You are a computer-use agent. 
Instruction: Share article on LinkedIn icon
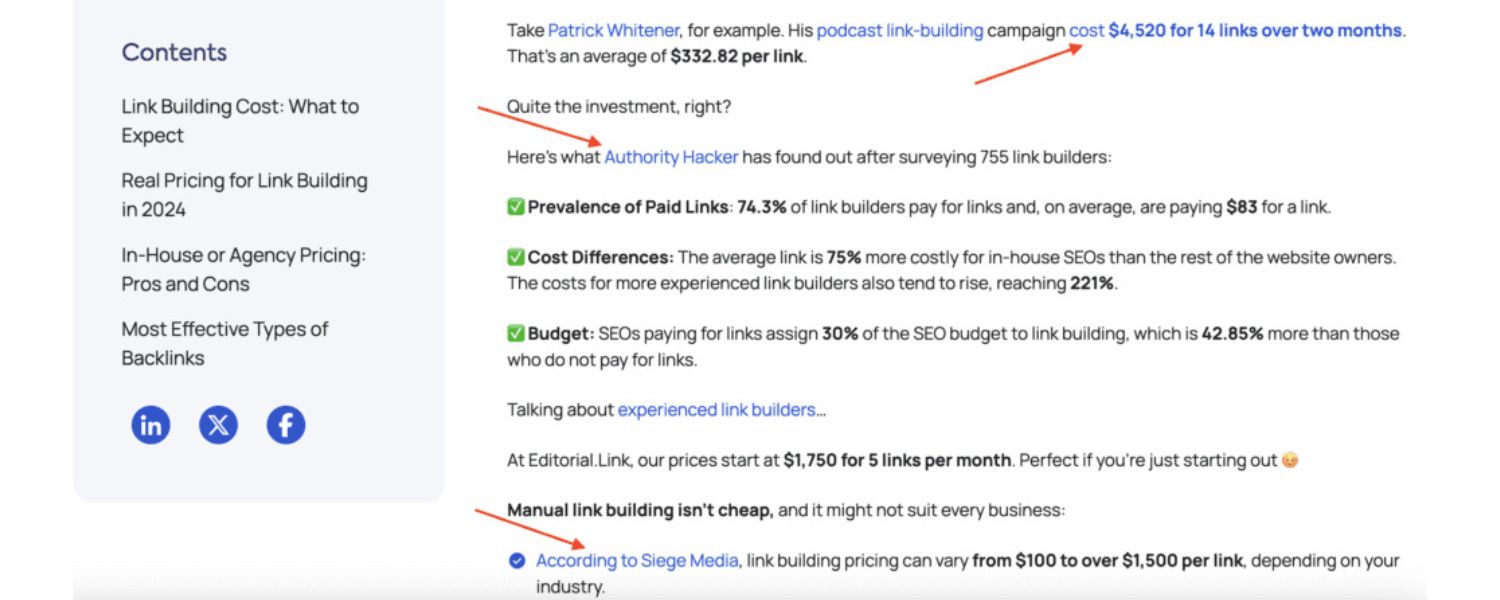click(x=151, y=425)
